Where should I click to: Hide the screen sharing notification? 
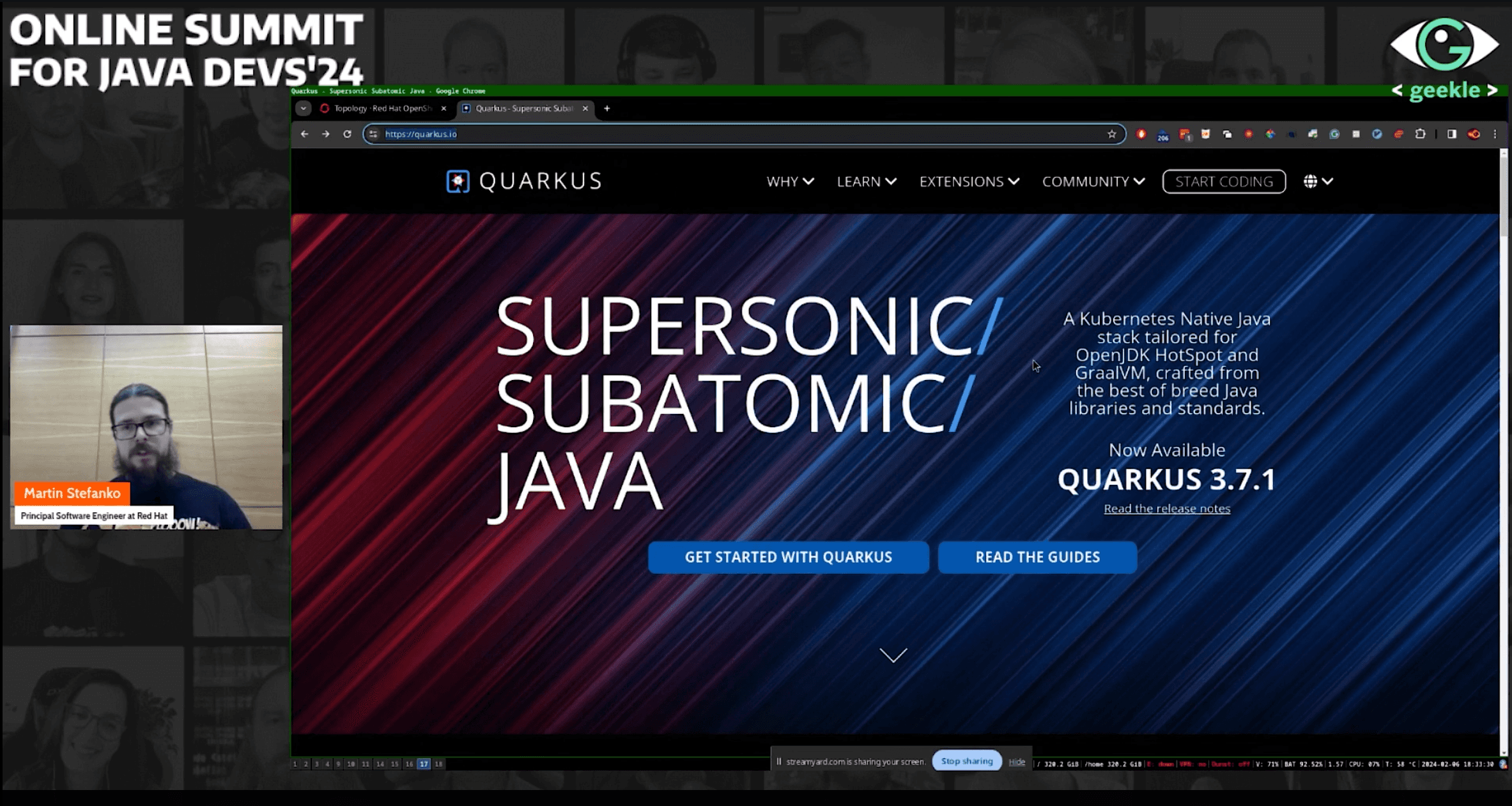point(1017,761)
